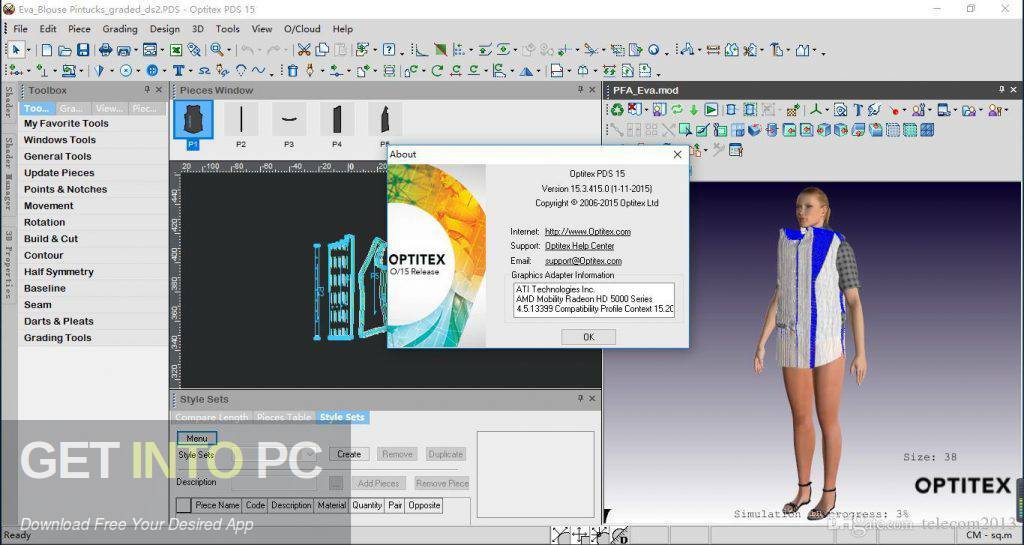This screenshot has width=1024, height=545.
Task: Open the dropdown arrow next to pointer tool
Action: 29,50
